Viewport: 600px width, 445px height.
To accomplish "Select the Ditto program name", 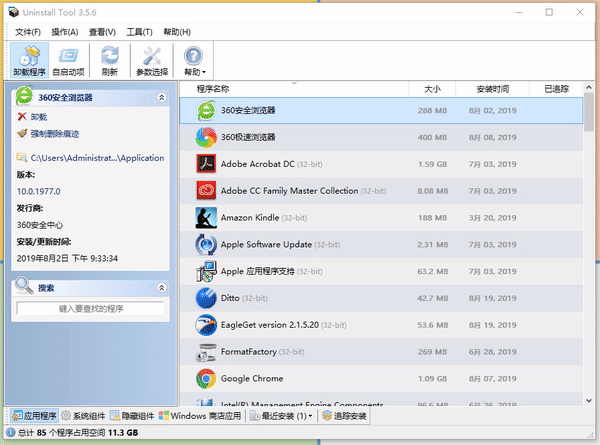I will (x=230, y=298).
